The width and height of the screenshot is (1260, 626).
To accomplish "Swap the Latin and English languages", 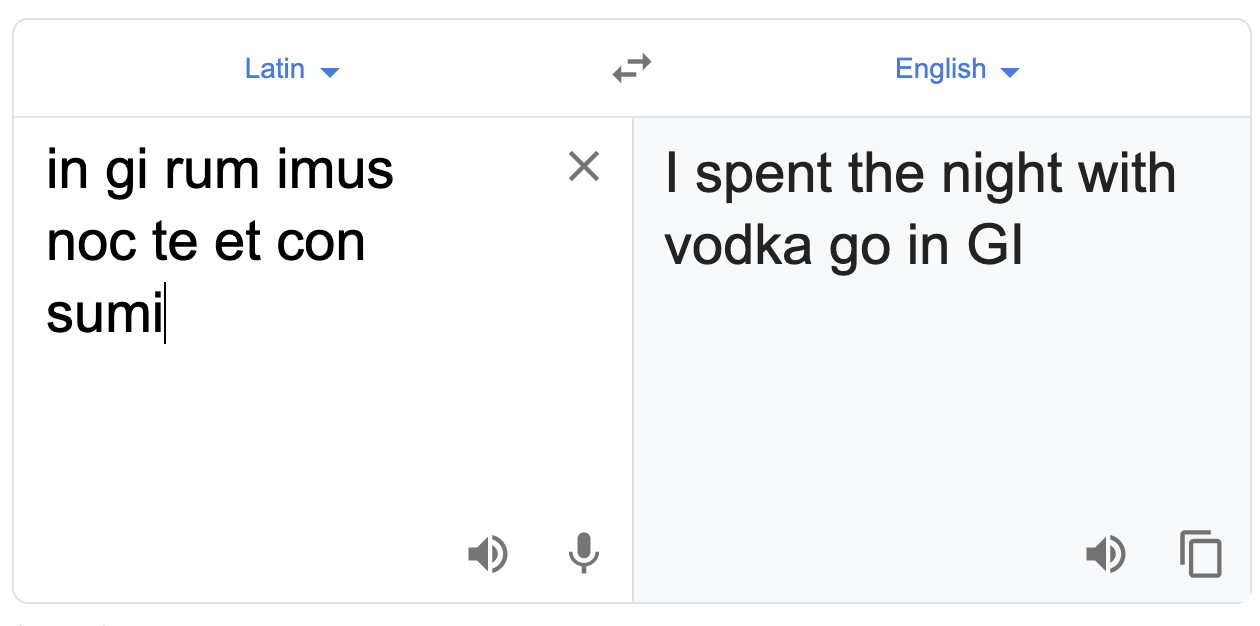I will (631, 69).
